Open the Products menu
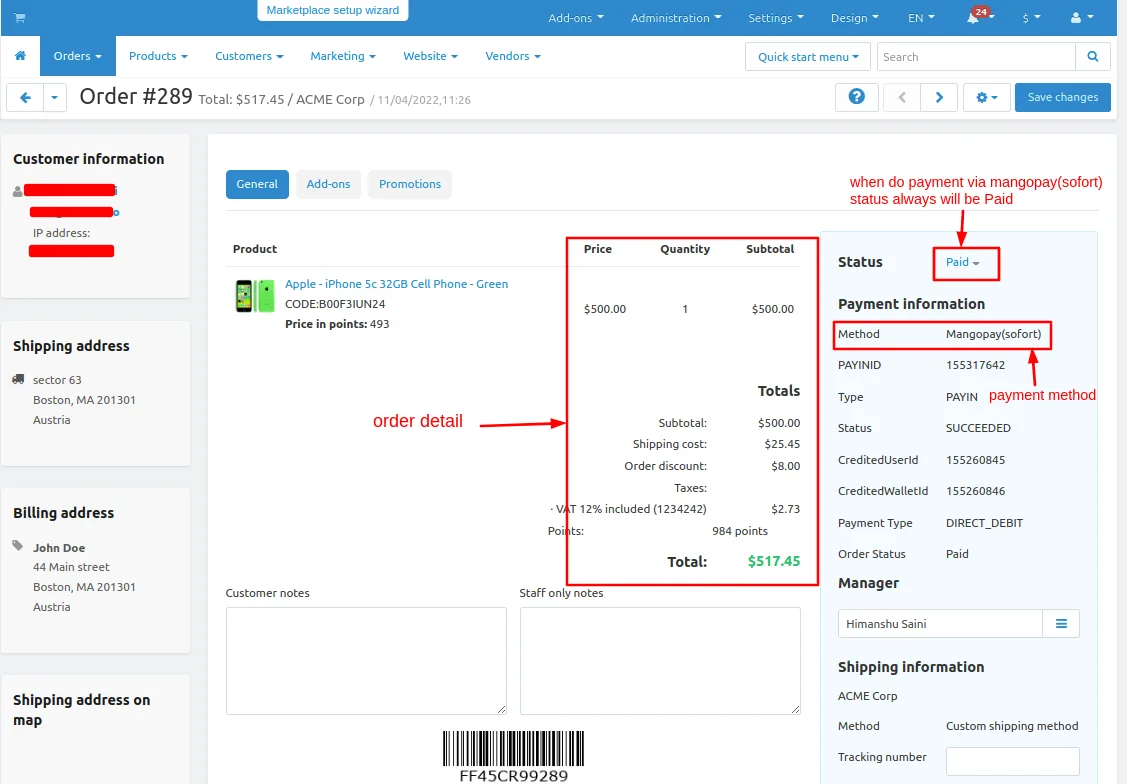 click(158, 56)
